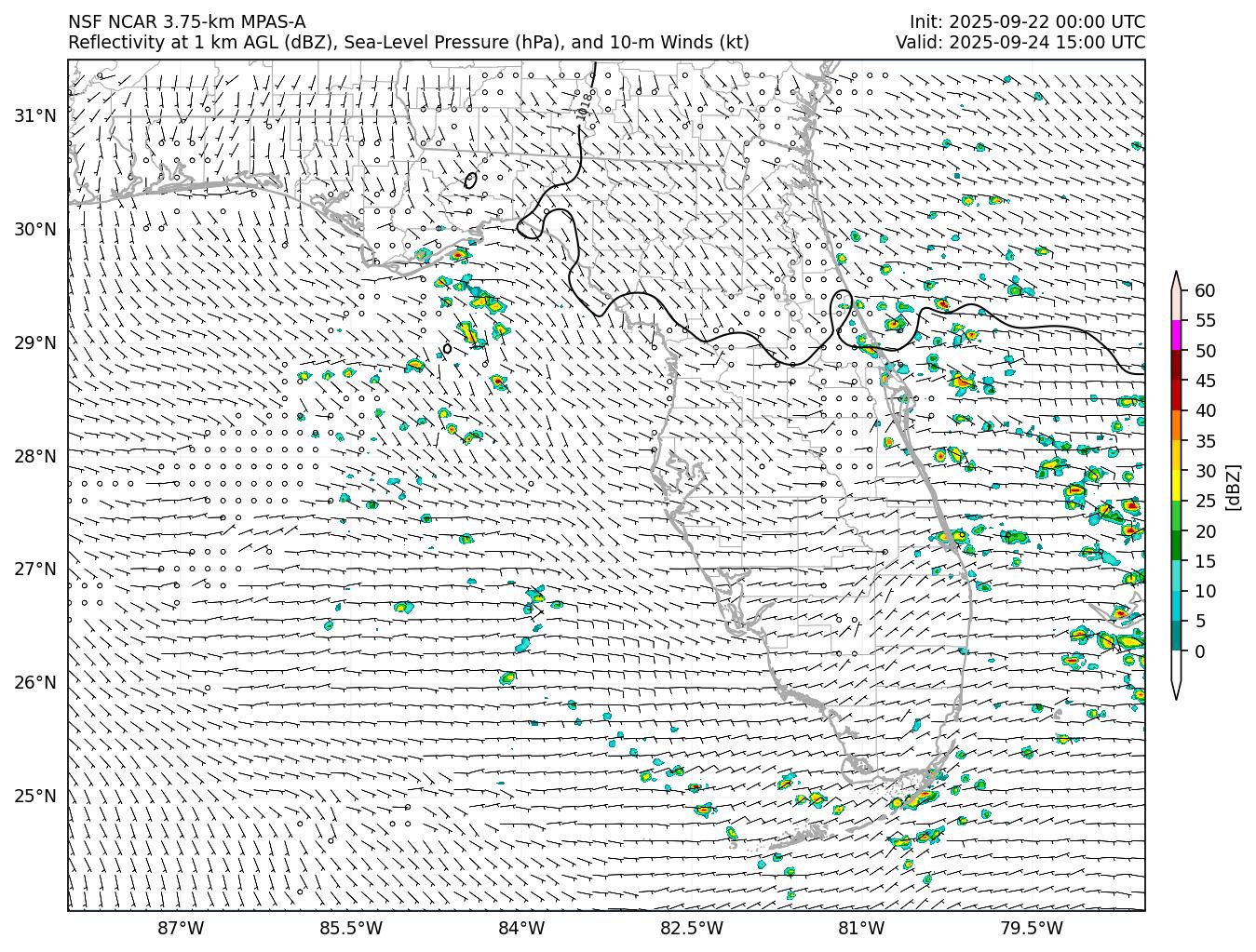The width and height of the screenshot is (1256, 952).
Task: Click the 1018 pressure contour label
Action: tap(586, 105)
